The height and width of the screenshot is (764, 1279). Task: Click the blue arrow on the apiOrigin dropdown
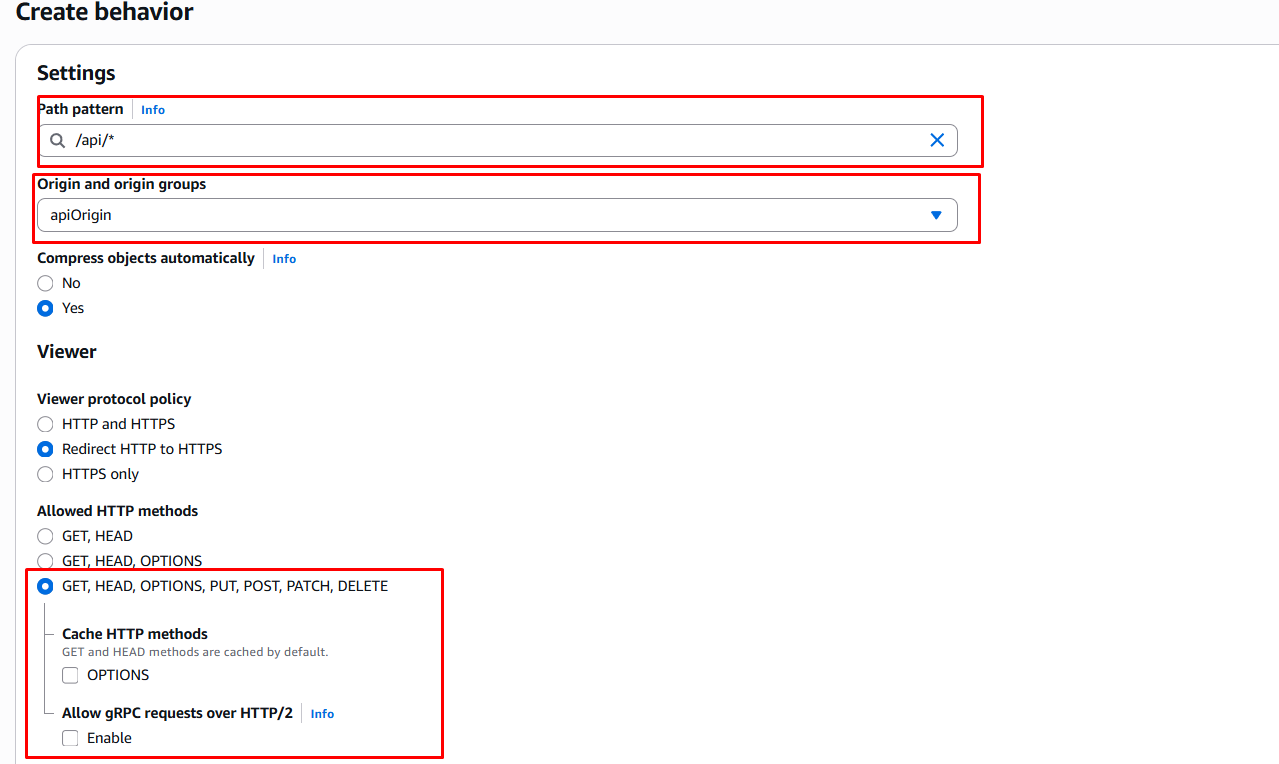click(x=936, y=215)
